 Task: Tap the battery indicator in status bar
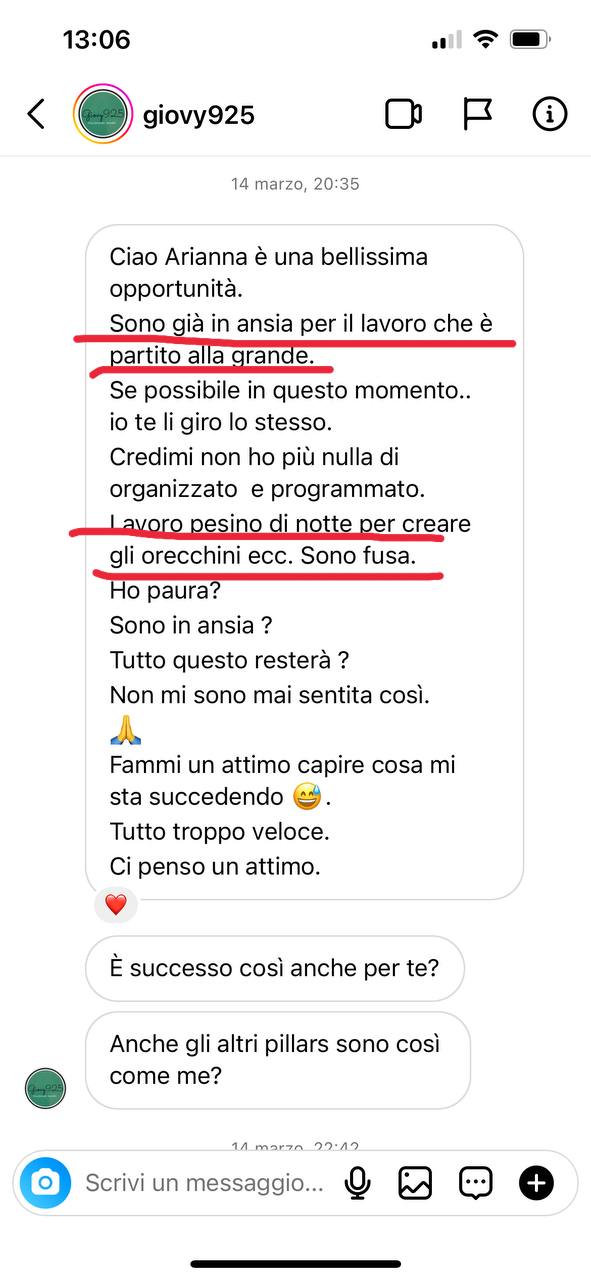click(532, 41)
